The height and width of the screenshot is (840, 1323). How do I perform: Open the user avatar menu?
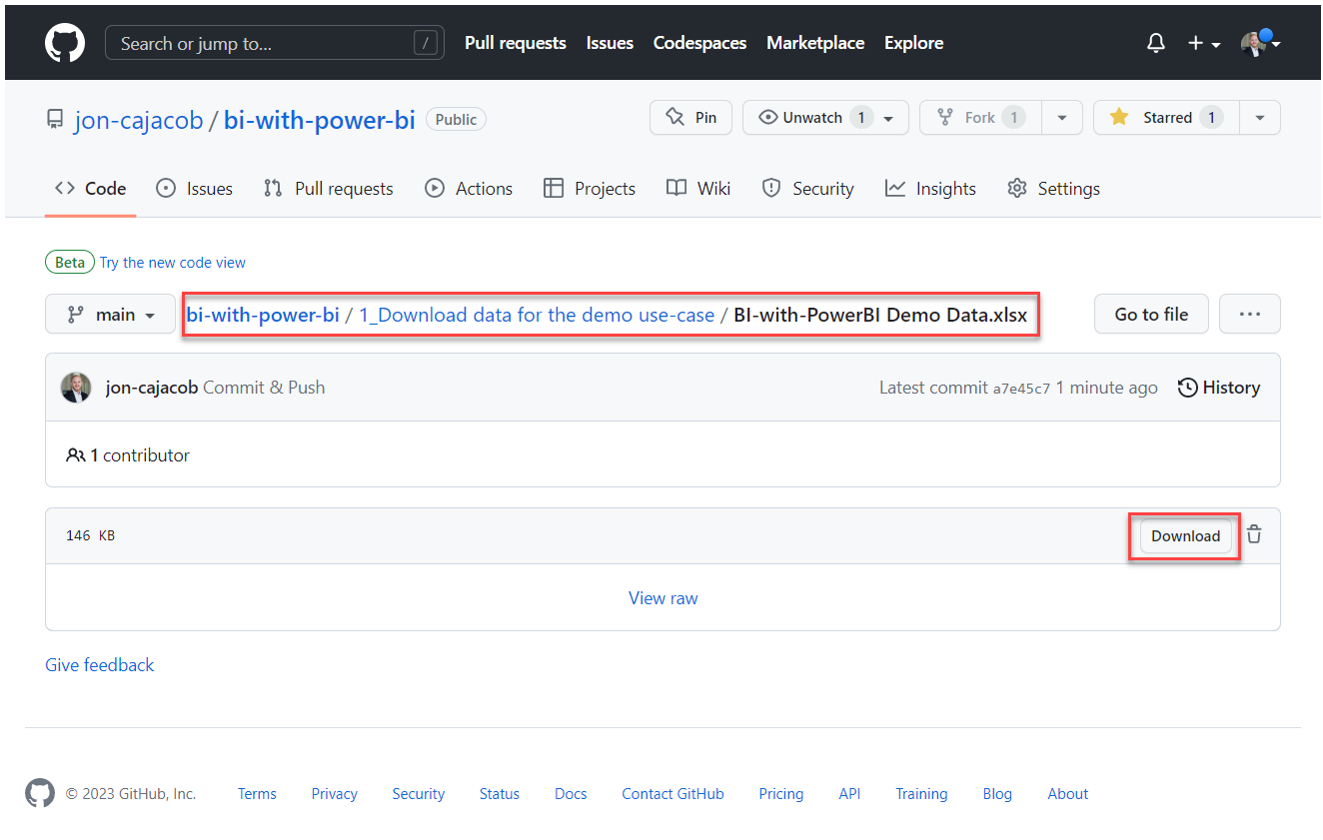(x=1260, y=43)
